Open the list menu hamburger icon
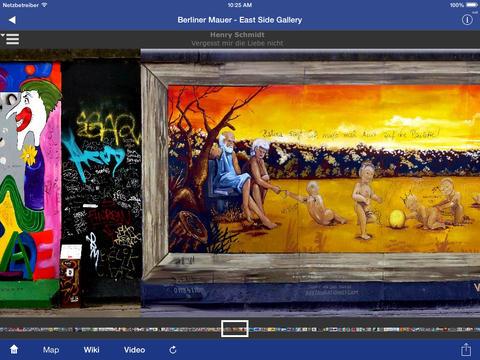 (x=10, y=39)
